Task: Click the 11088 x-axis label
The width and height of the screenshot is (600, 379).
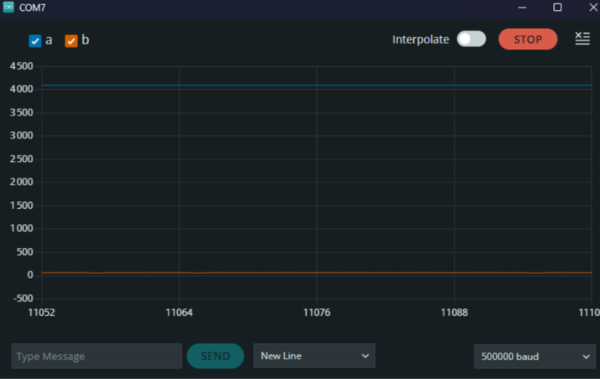Action: 454,312
